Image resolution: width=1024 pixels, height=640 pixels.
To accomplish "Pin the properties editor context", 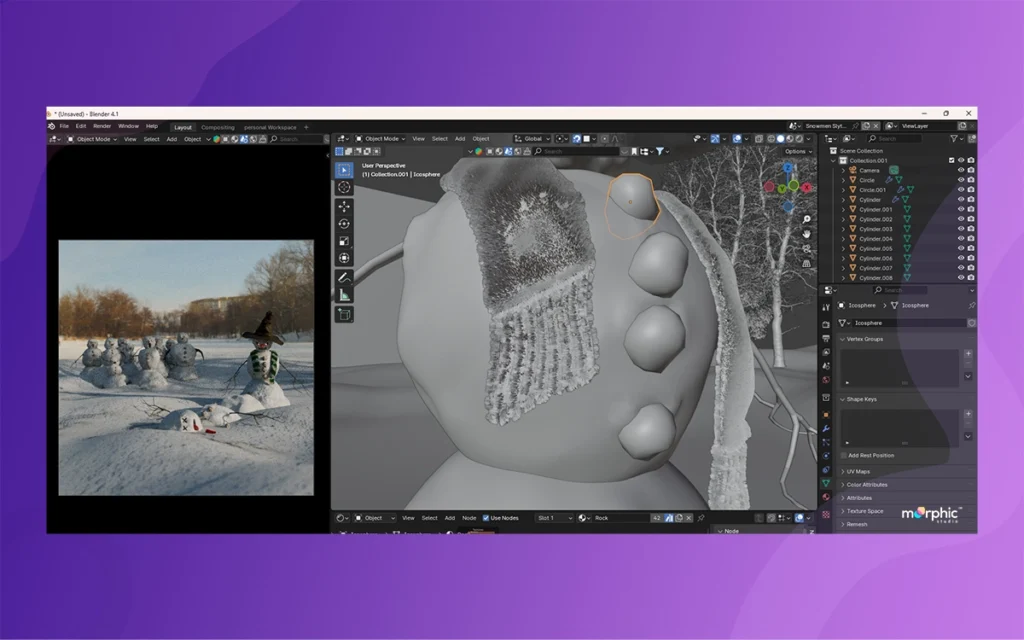I will (x=972, y=305).
